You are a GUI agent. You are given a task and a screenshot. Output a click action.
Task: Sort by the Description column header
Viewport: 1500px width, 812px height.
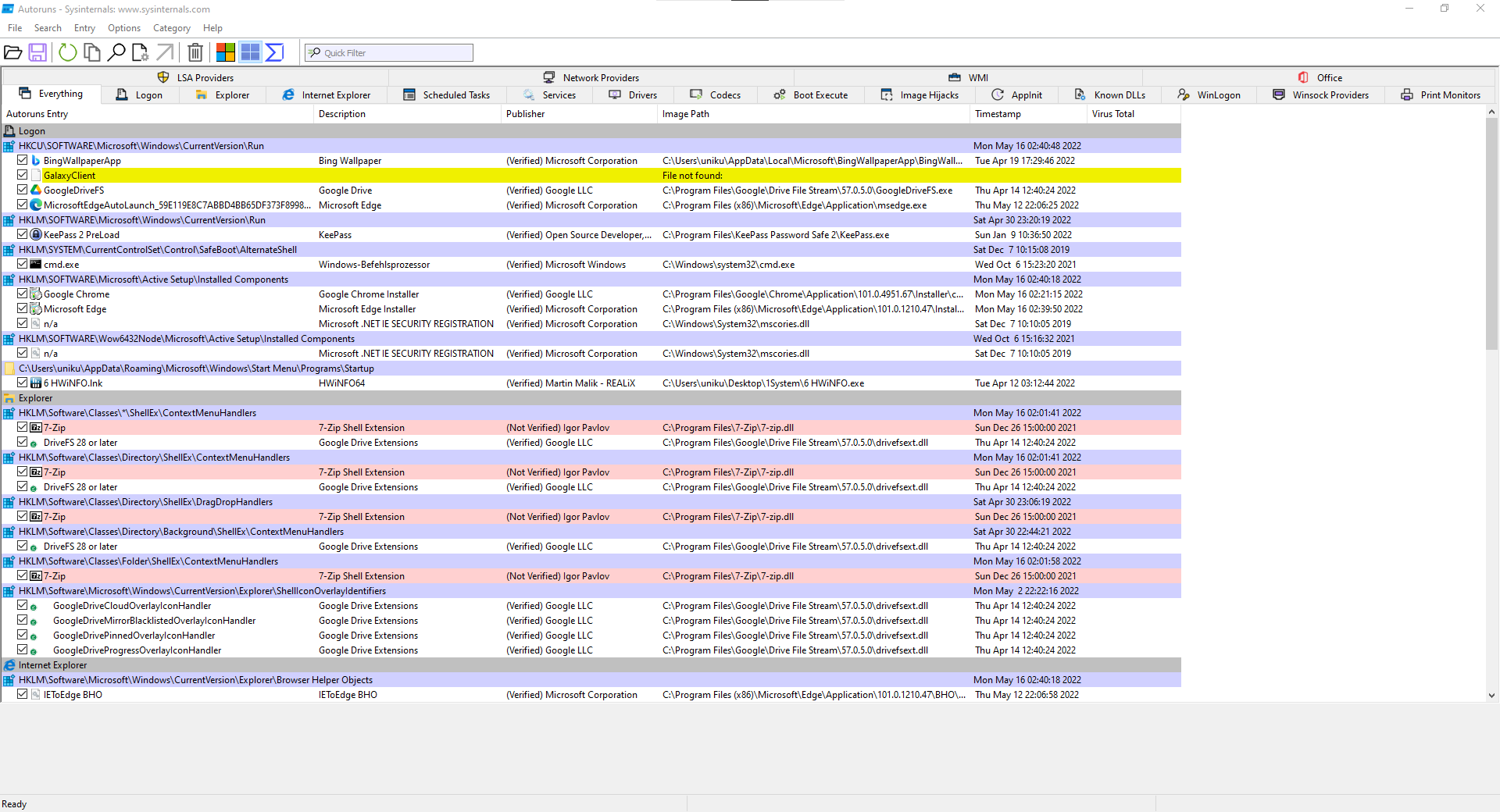tap(407, 114)
